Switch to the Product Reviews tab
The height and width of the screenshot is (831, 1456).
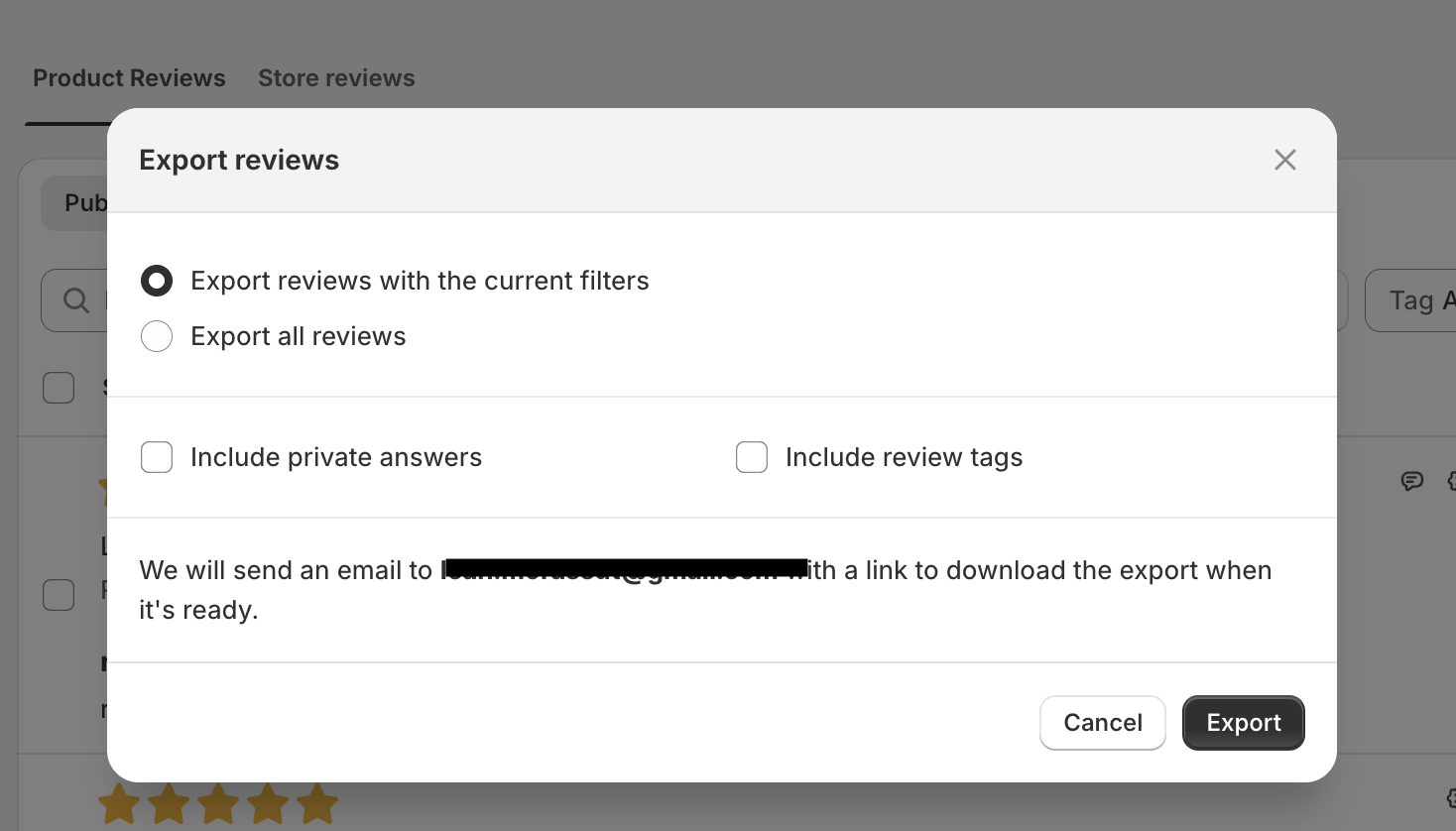pos(129,78)
